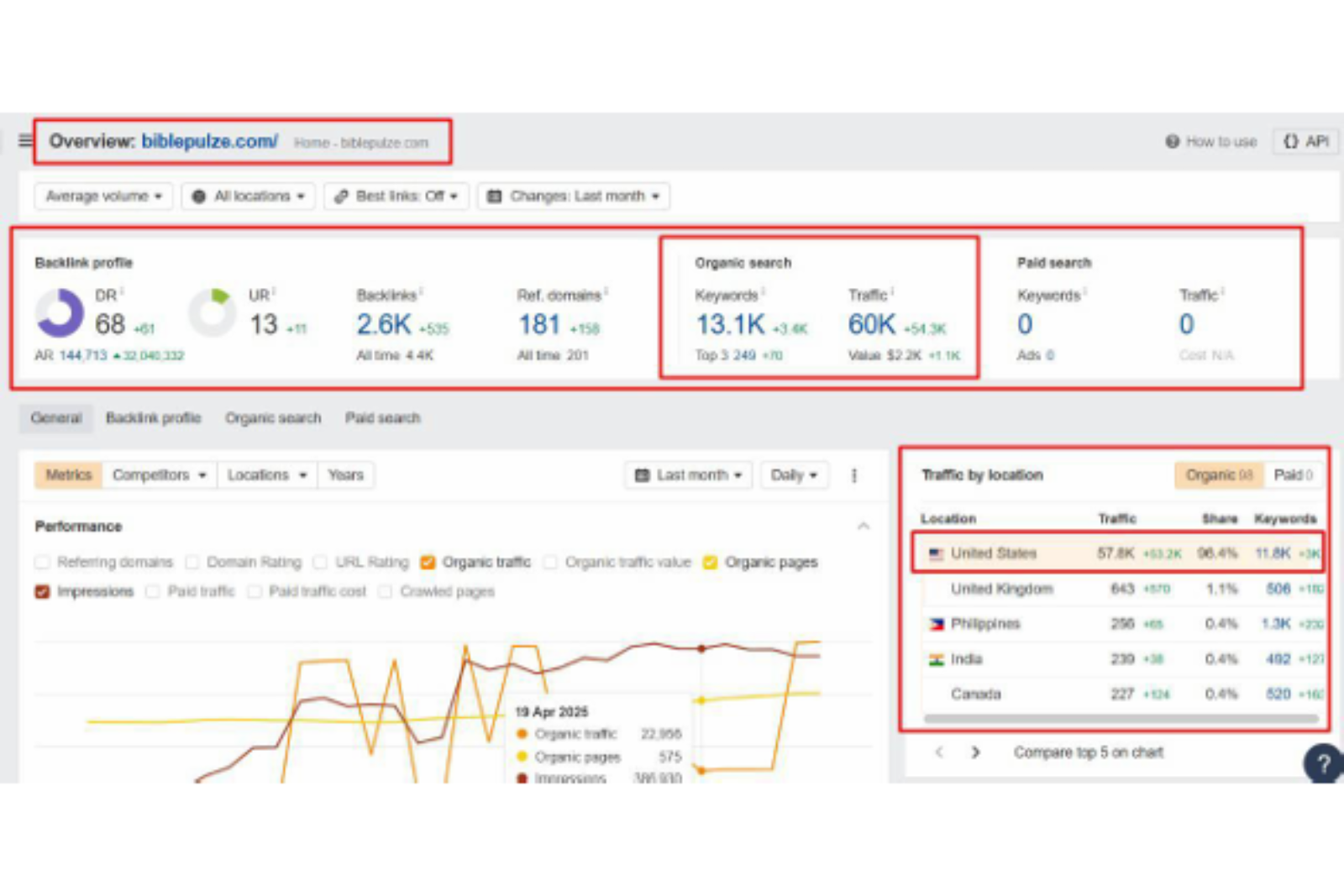Open the hamburger menu icon
Viewport: 1344px width, 896px height.
26,140
